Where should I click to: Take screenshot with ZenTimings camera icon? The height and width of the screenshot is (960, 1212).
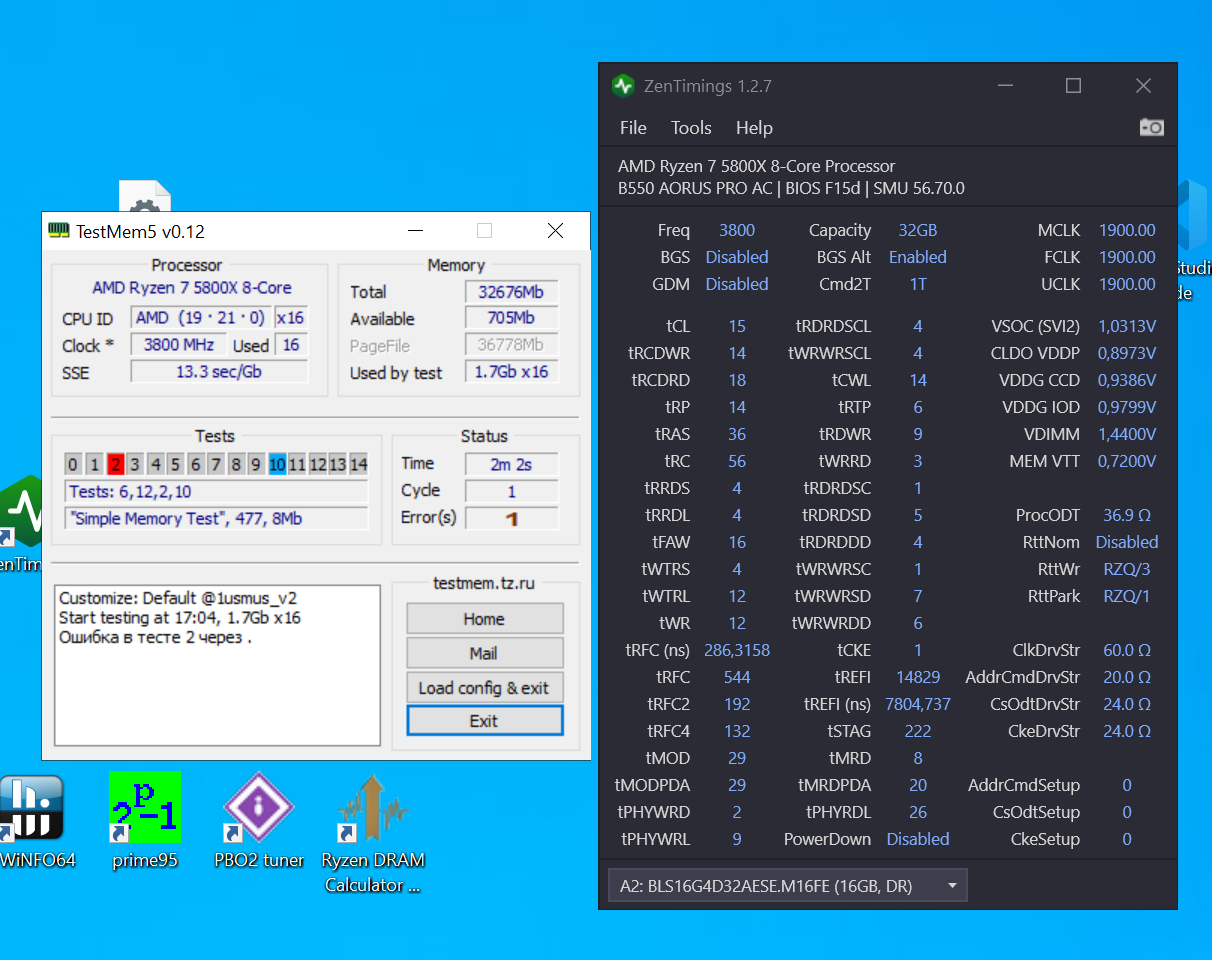point(1152,127)
